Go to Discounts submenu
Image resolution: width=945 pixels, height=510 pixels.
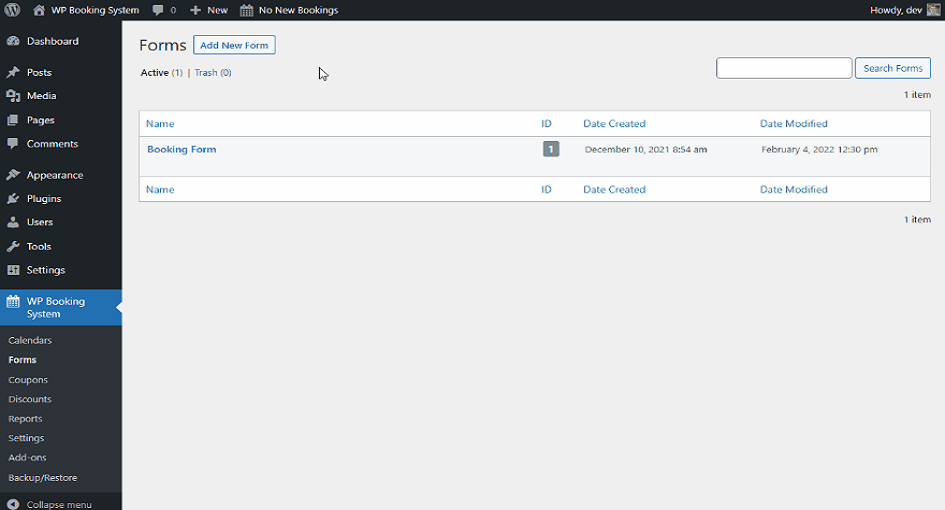click(x=30, y=399)
